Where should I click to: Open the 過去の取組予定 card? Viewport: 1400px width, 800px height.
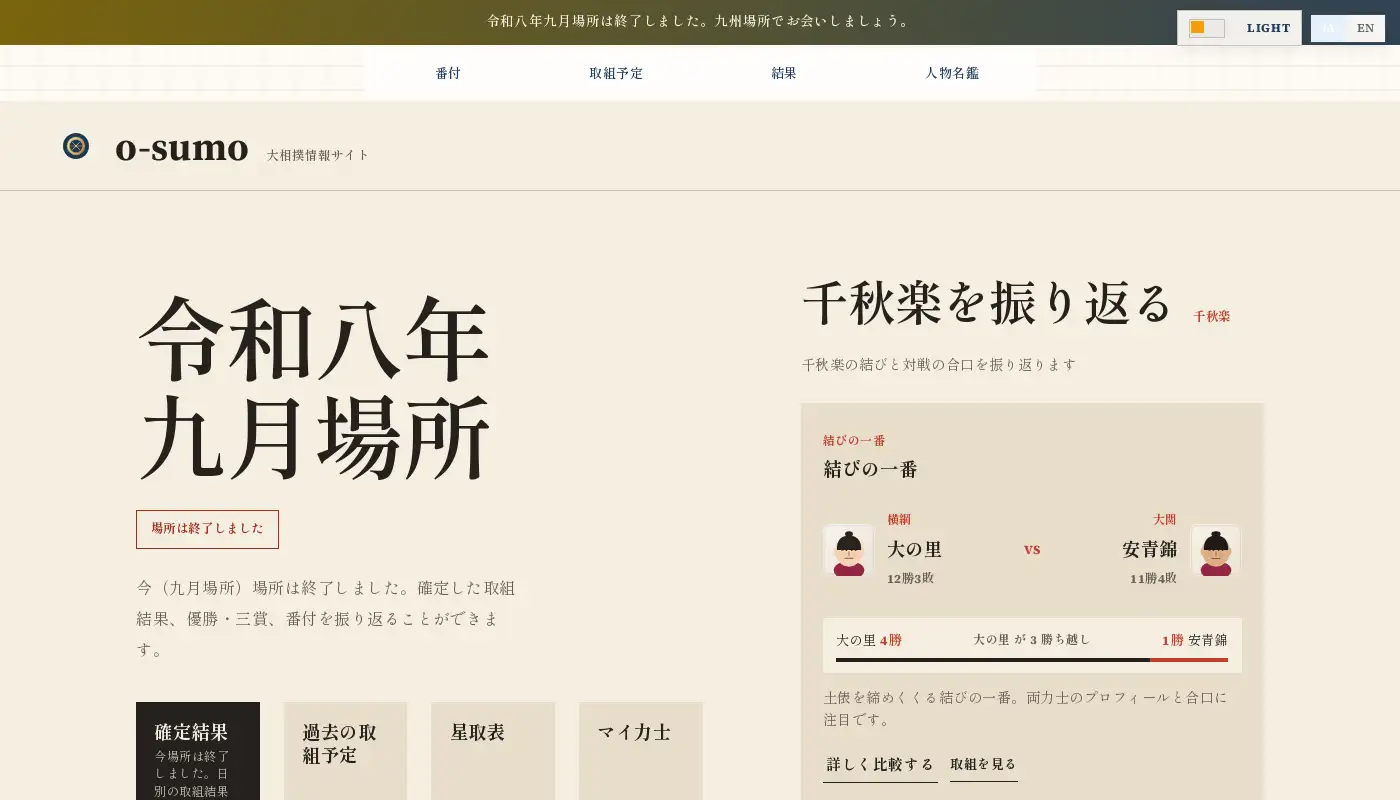345,751
